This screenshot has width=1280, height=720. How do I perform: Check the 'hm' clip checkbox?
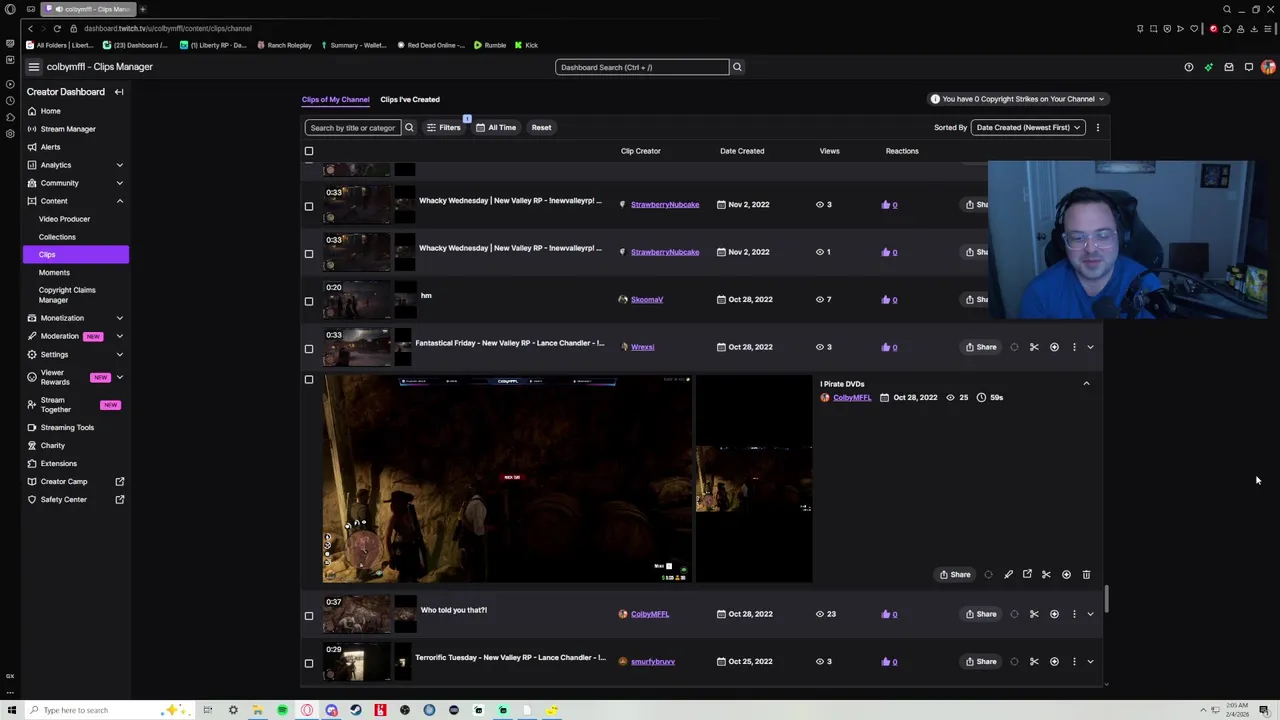click(309, 301)
